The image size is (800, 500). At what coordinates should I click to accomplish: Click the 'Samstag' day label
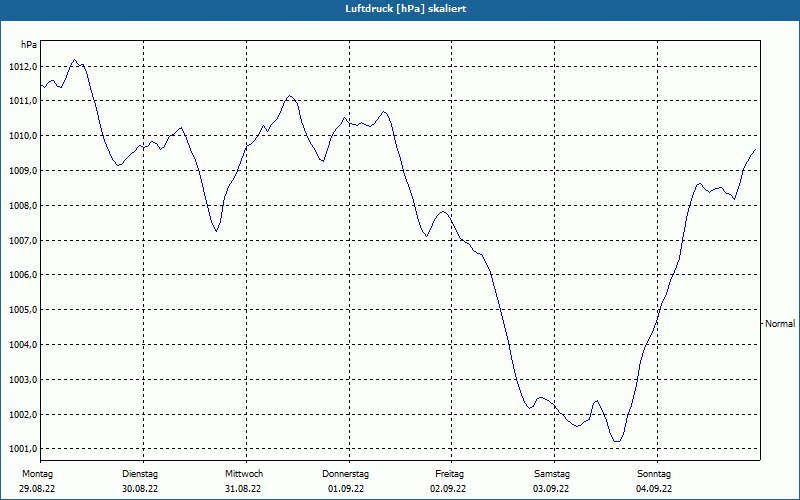tap(552, 474)
